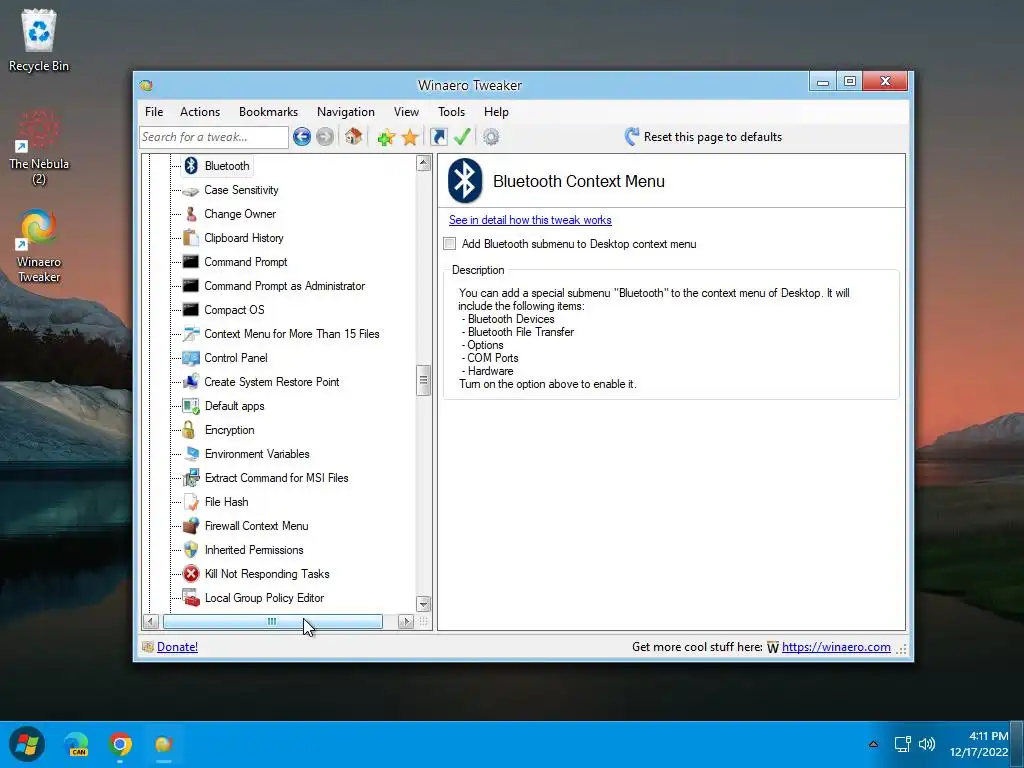Image resolution: width=1024 pixels, height=768 pixels.
Task: Click the File Hash document icon
Action: point(191,502)
